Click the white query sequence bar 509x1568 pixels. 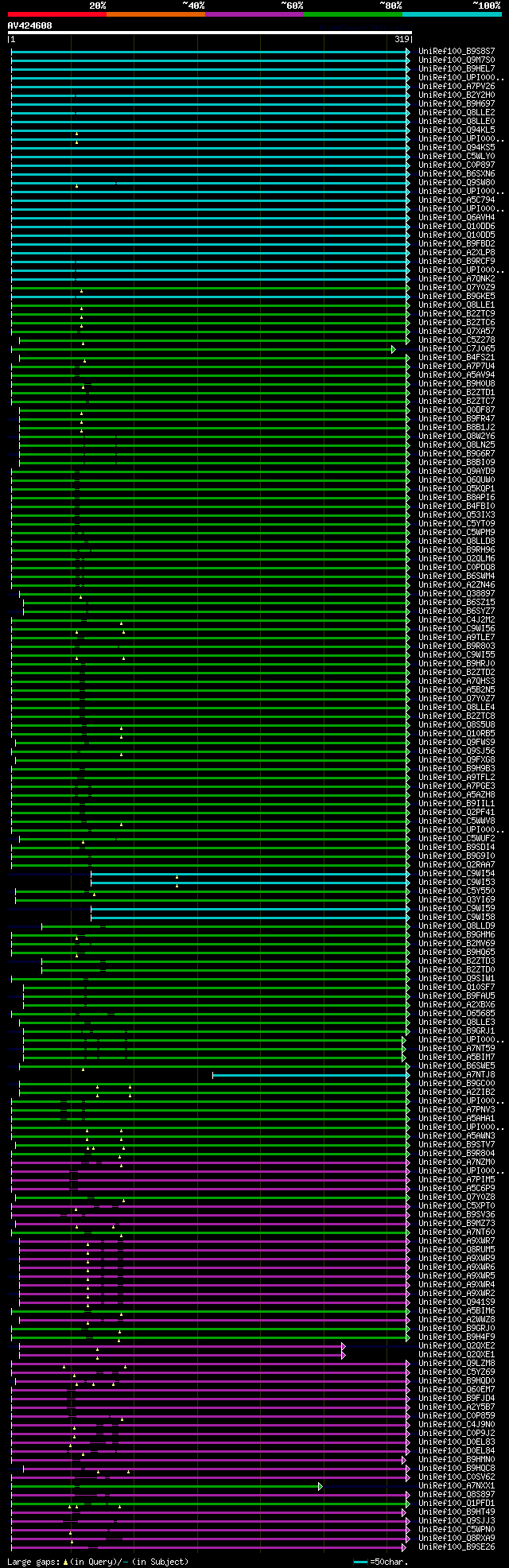pyautogui.click(x=210, y=33)
